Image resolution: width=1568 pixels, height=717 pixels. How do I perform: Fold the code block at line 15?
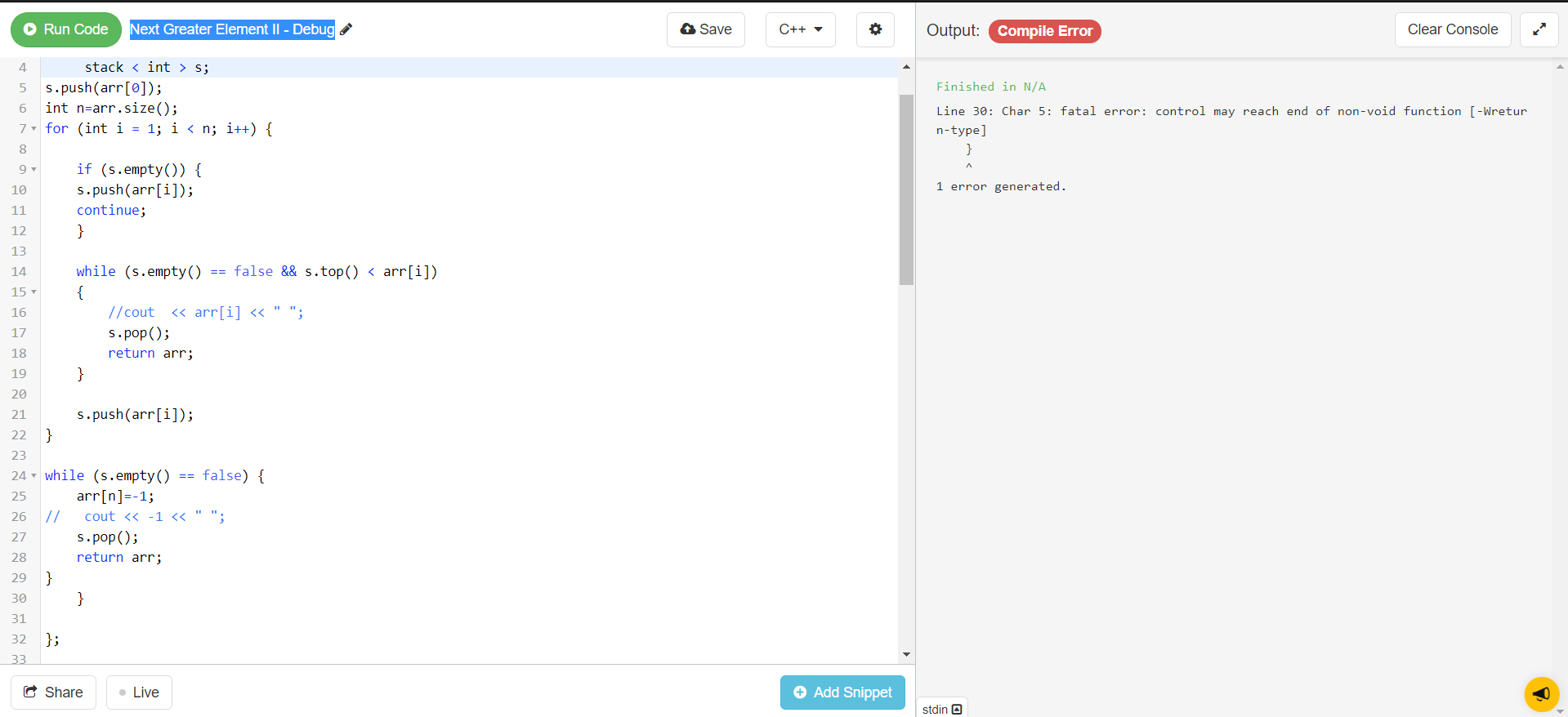[x=34, y=292]
